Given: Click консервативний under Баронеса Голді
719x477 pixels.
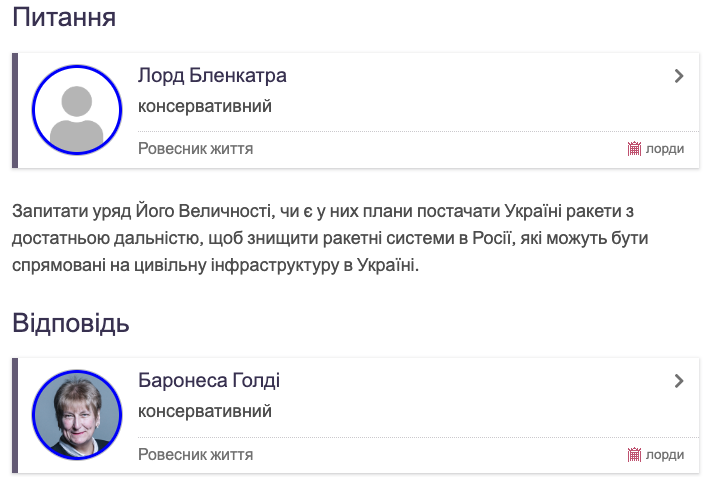Looking at the screenshot, I should coord(205,411).
